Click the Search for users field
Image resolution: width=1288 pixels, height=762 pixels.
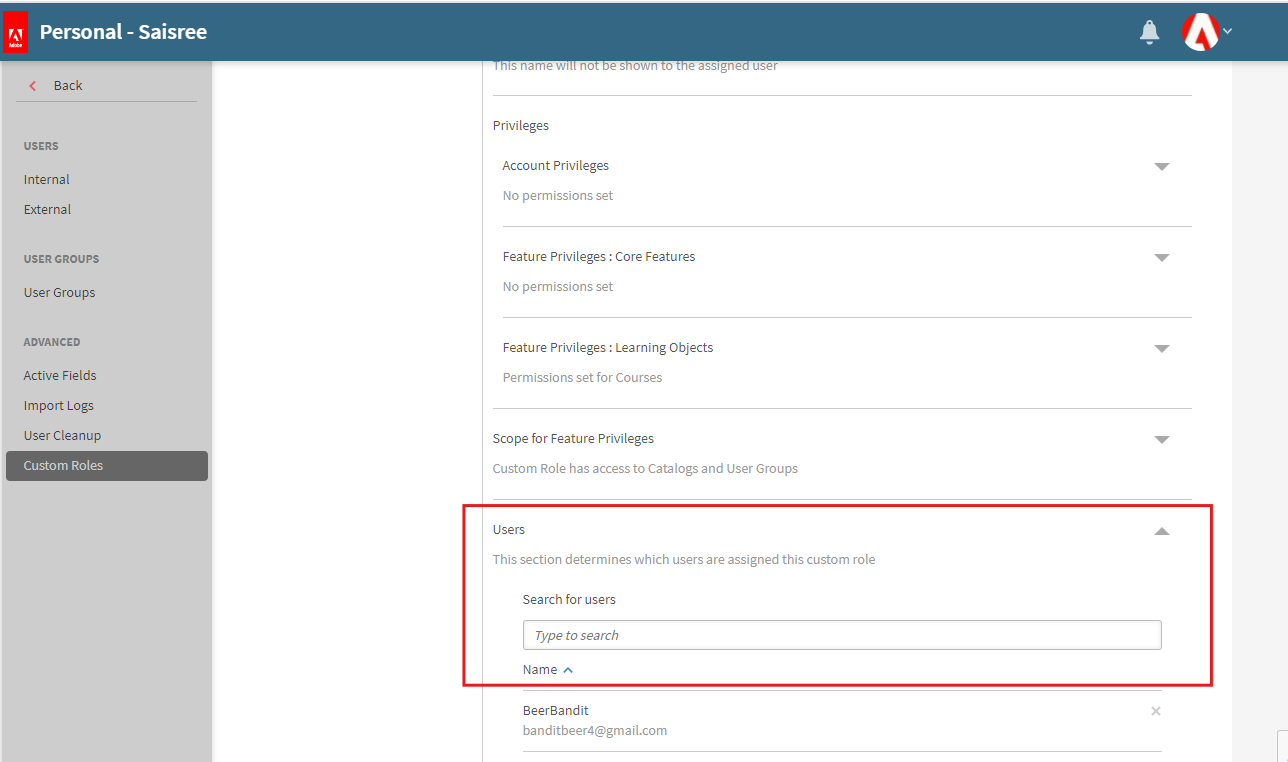point(841,636)
